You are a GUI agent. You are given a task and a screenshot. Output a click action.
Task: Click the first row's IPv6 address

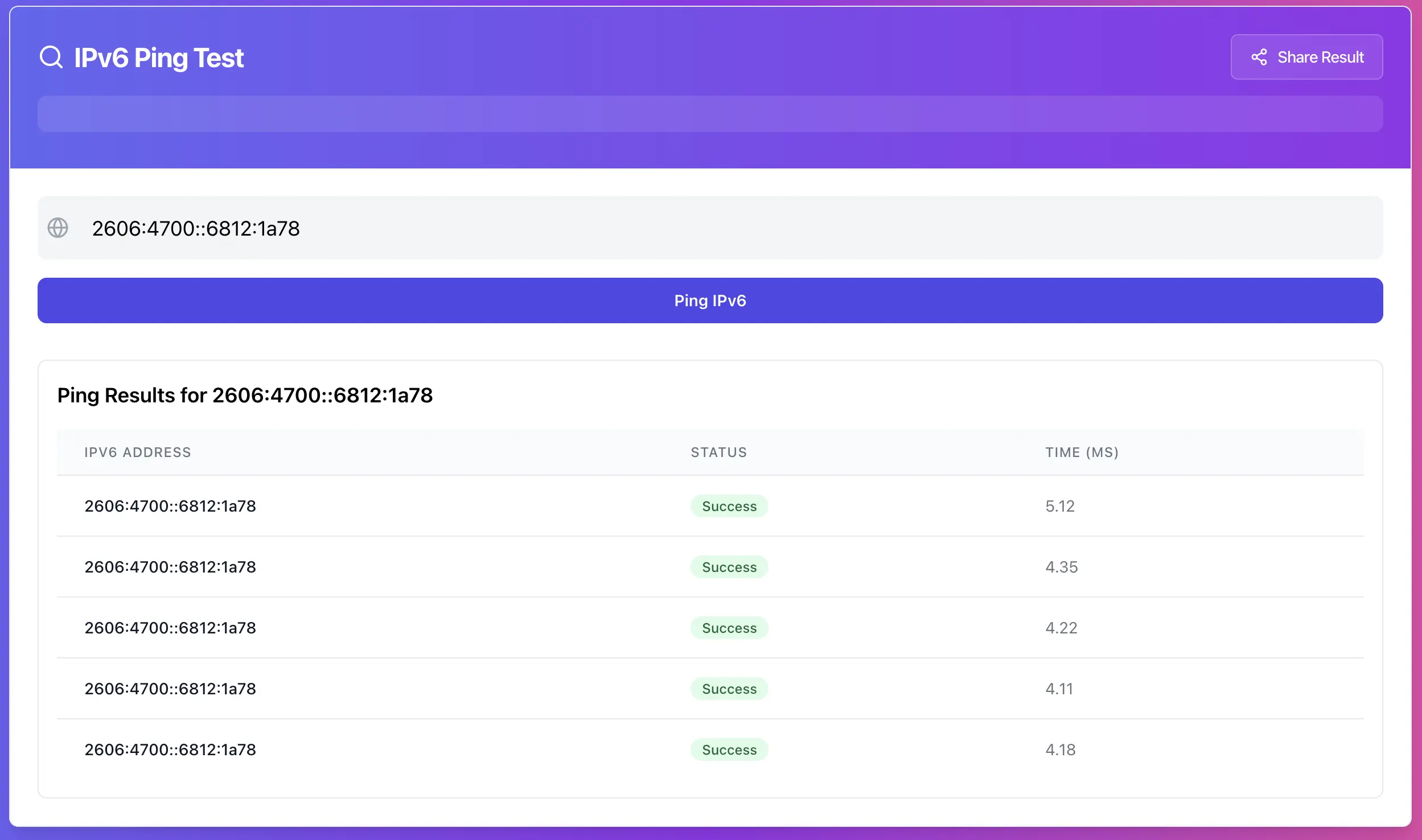coord(170,507)
